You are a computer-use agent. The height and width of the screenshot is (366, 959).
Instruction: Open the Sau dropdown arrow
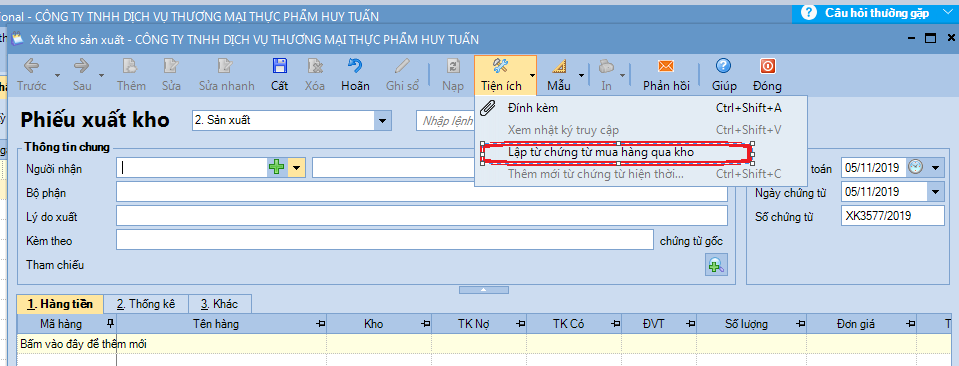pos(102,75)
